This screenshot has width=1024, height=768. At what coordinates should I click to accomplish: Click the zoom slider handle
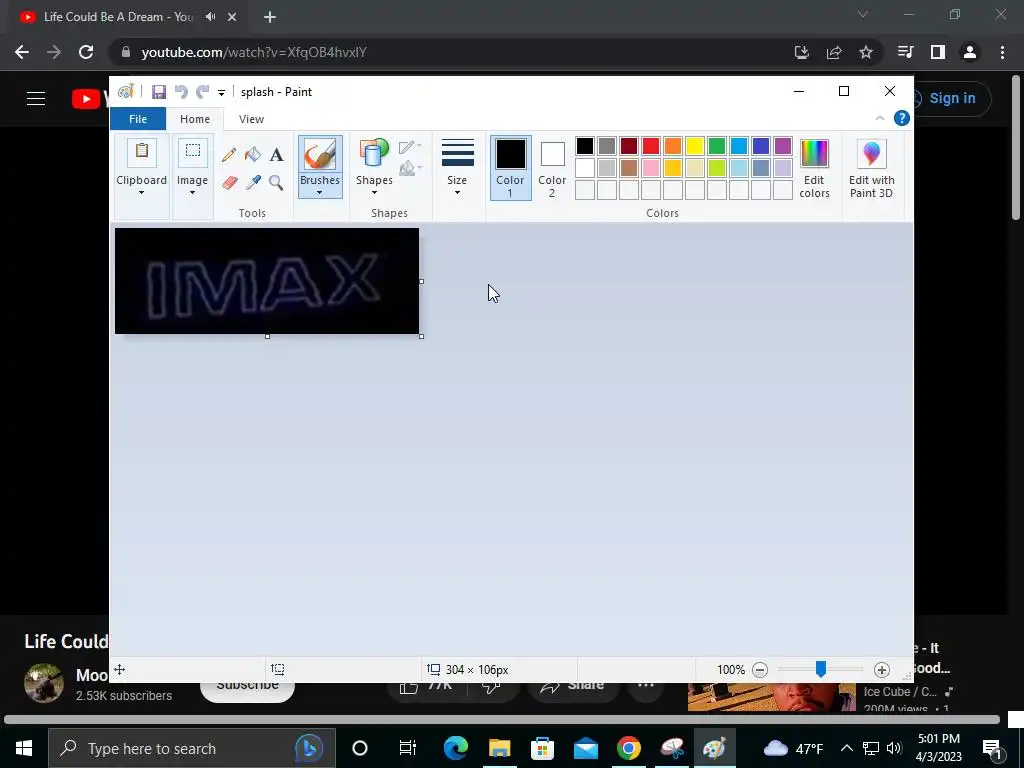tap(821, 669)
